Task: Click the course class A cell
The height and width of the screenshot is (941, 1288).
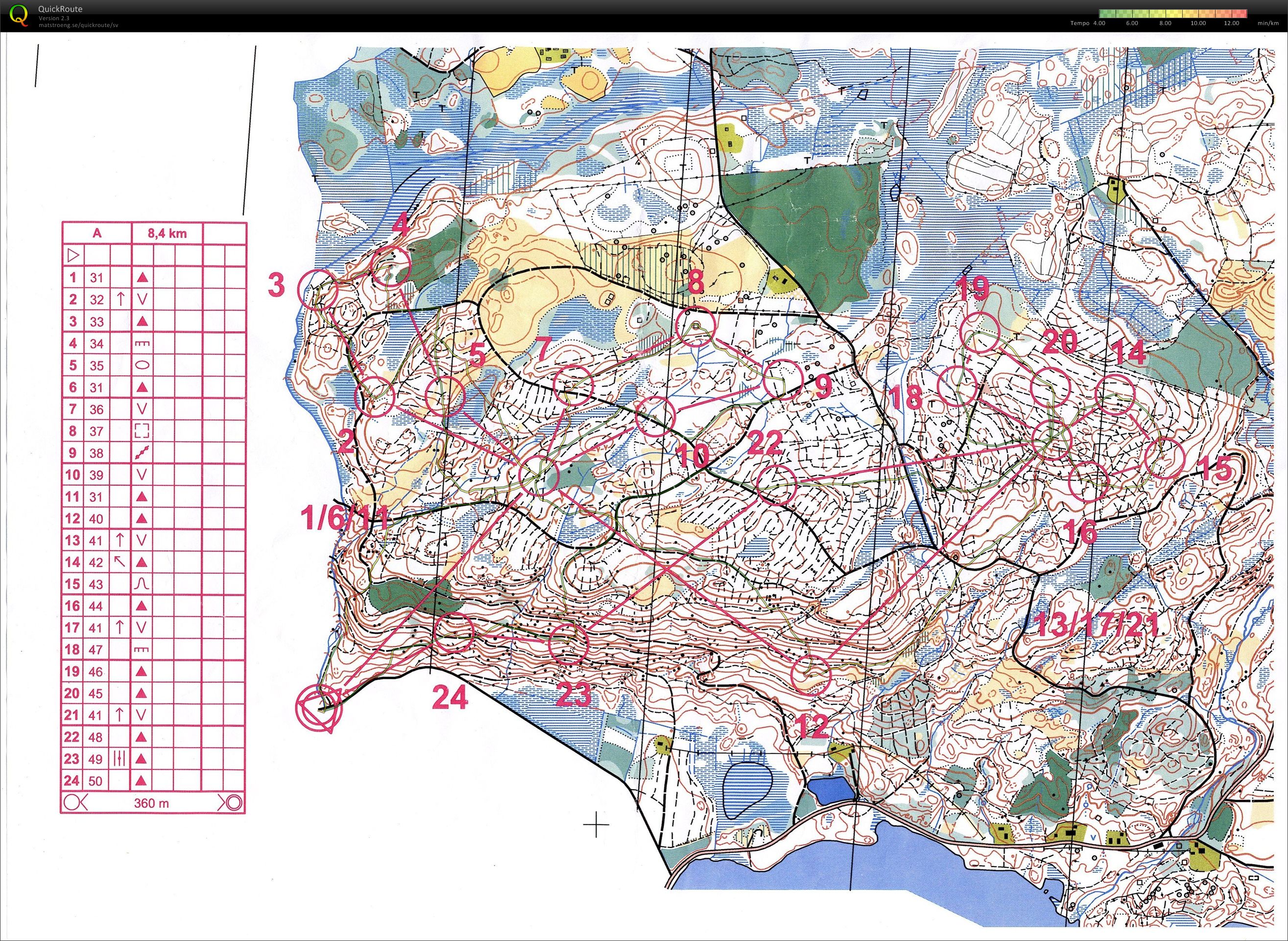Action: click(97, 234)
